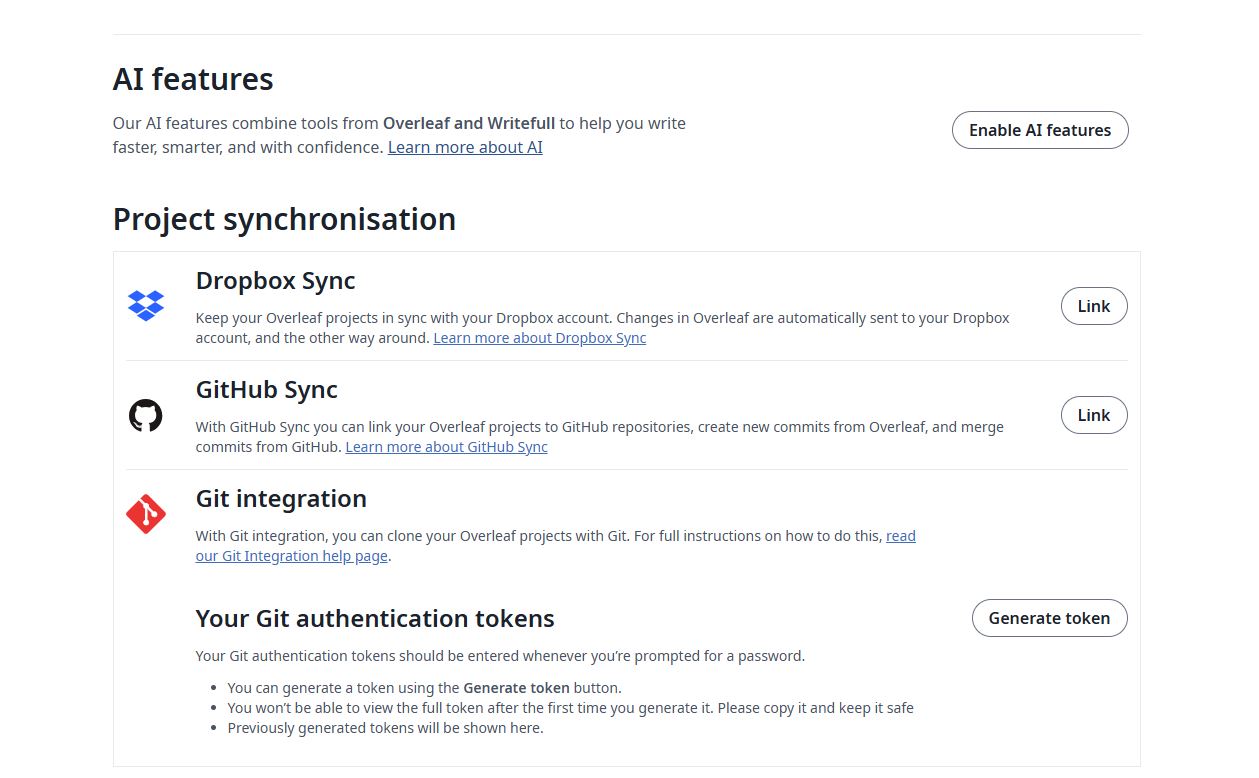Click the GitHub Sync title
The width and height of the screenshot is (1259, 778).
tap(266, 390)
